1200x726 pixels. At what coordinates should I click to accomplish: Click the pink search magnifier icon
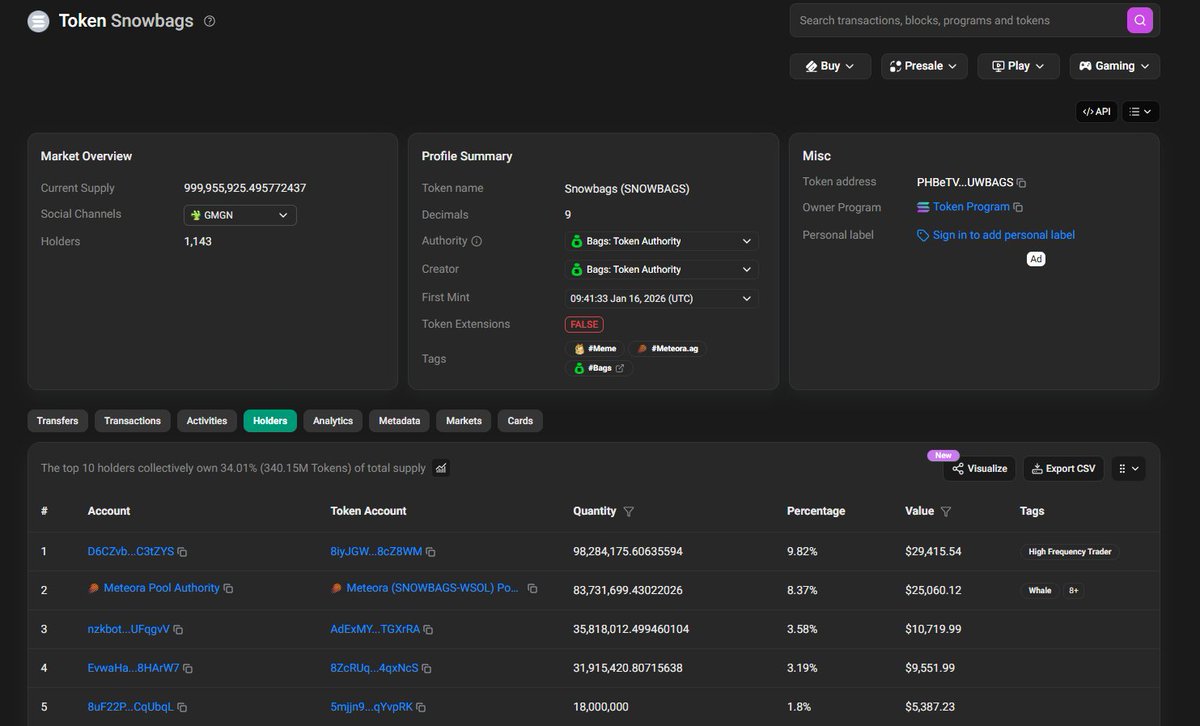1139,19
